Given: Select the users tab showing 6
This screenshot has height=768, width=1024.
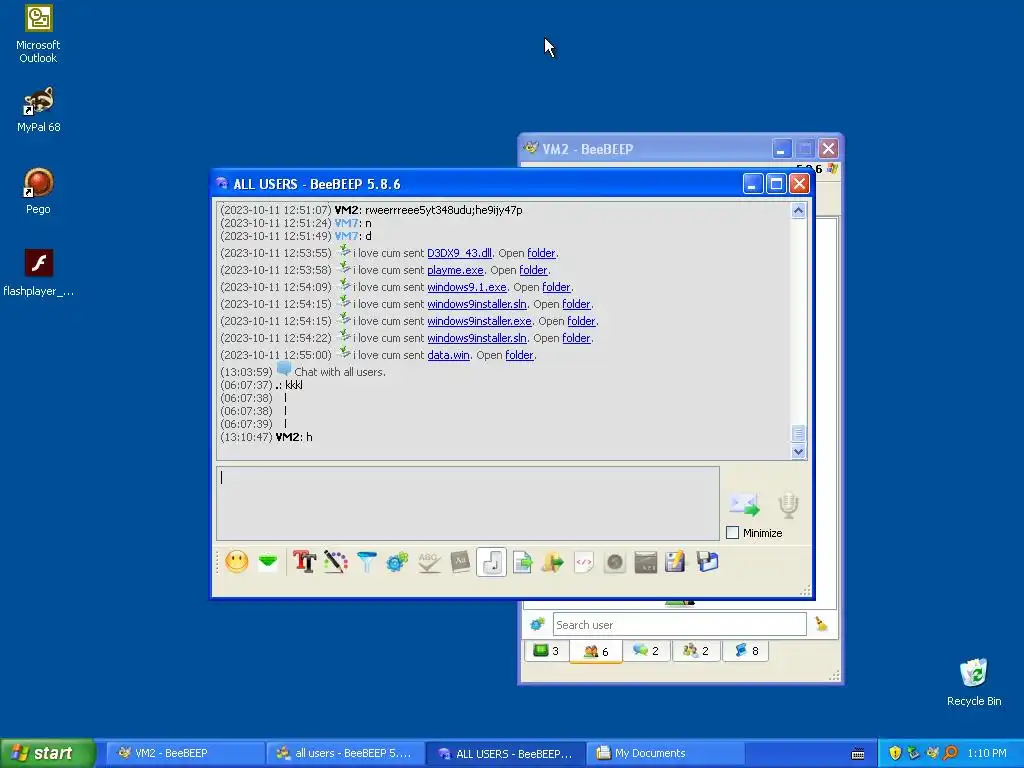Looking at the screenshot, I should pos(596,651).
